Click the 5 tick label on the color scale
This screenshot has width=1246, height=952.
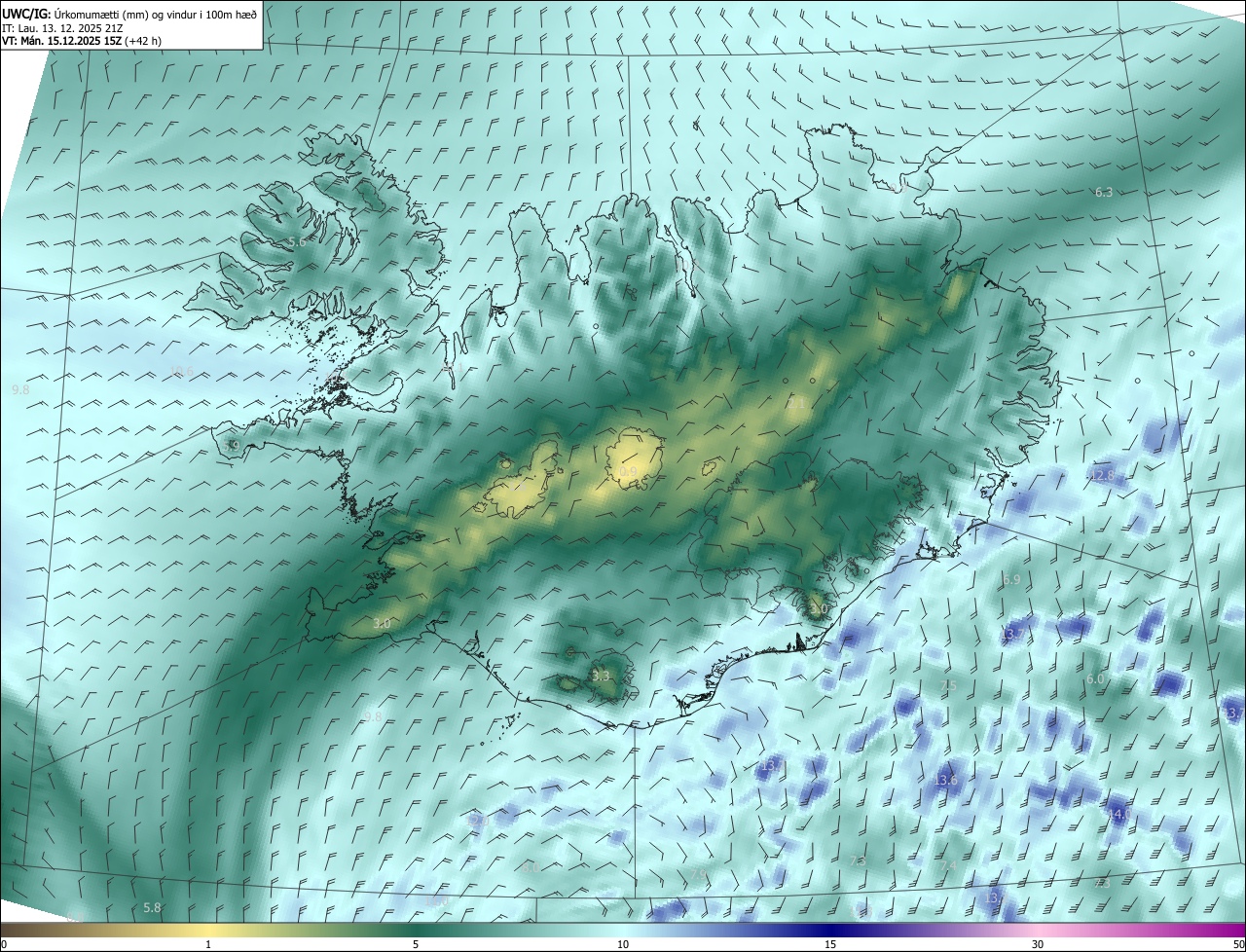(x=416, y=944)
